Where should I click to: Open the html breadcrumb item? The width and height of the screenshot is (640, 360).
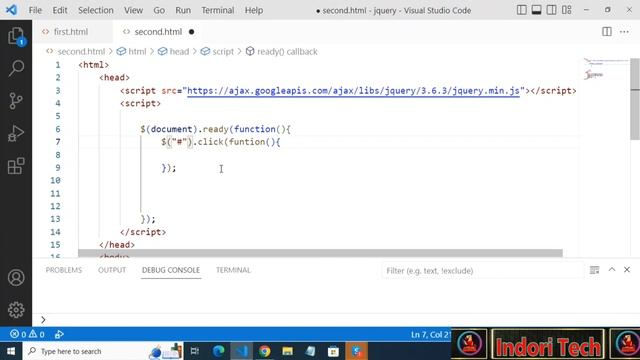pyautogui.click(x=137, y=51)
